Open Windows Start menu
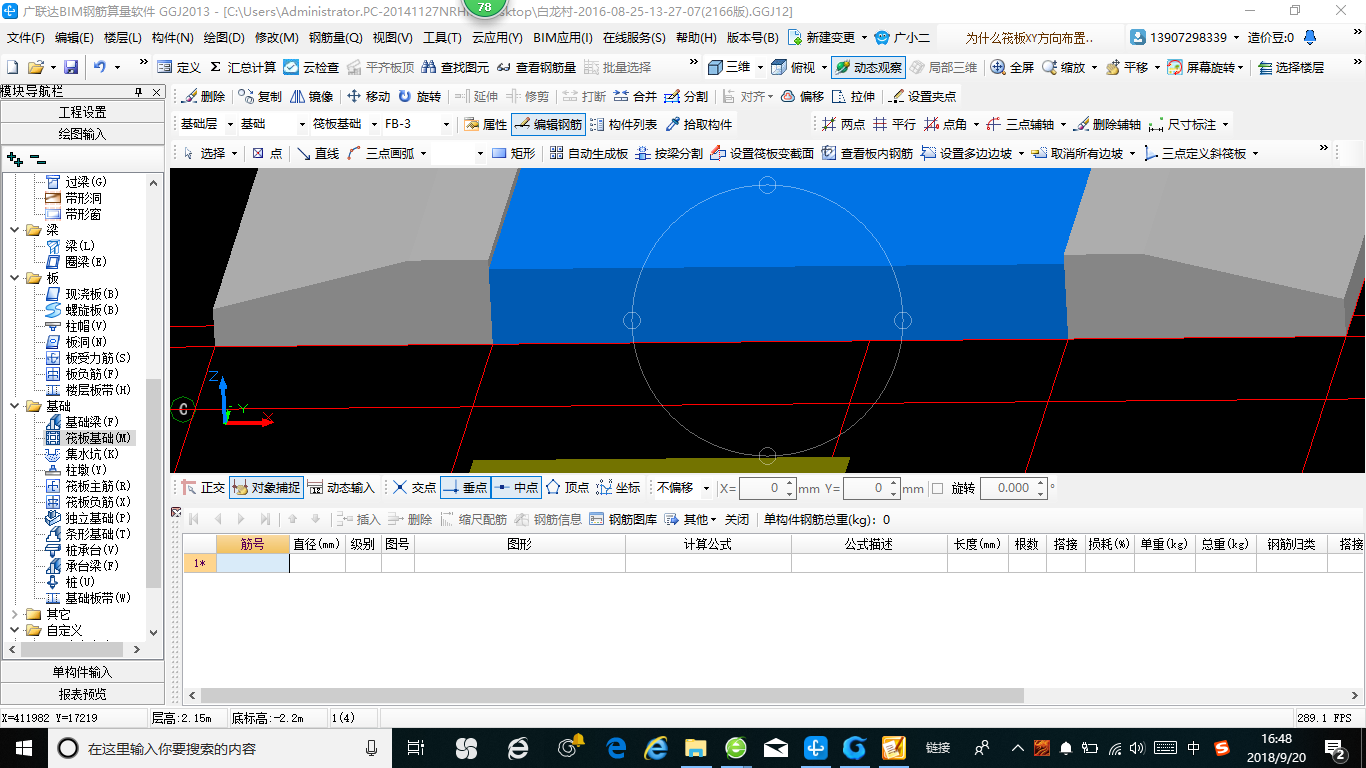This screenshot has height=768, width=1366. [23, 747]
